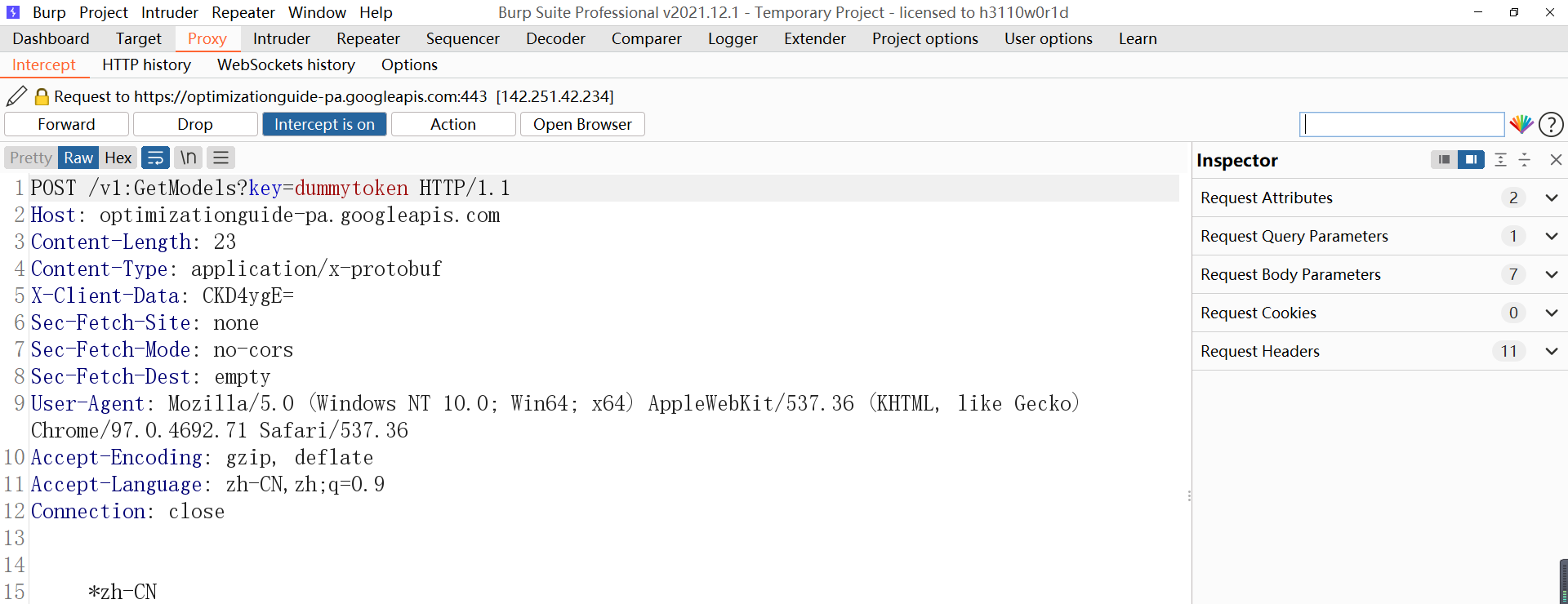Click the 'Content-Type' header line

236,269
